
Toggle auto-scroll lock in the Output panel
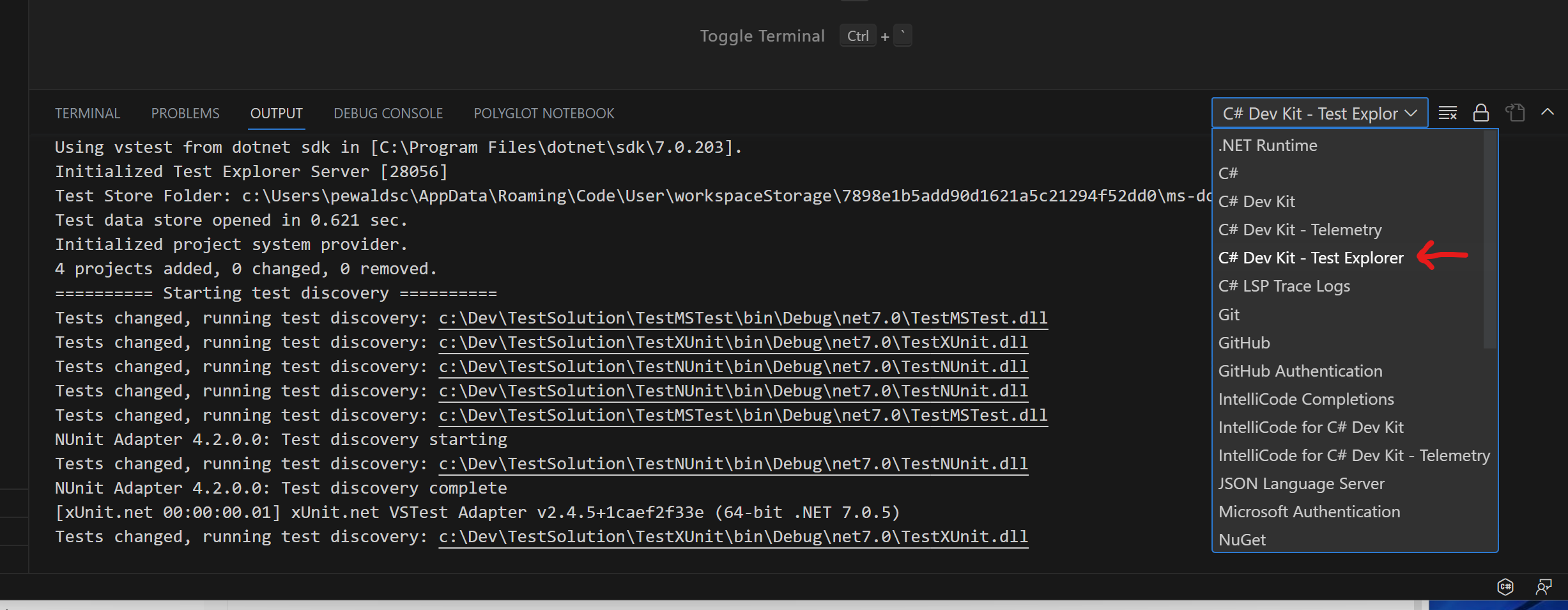[1481, 113]
